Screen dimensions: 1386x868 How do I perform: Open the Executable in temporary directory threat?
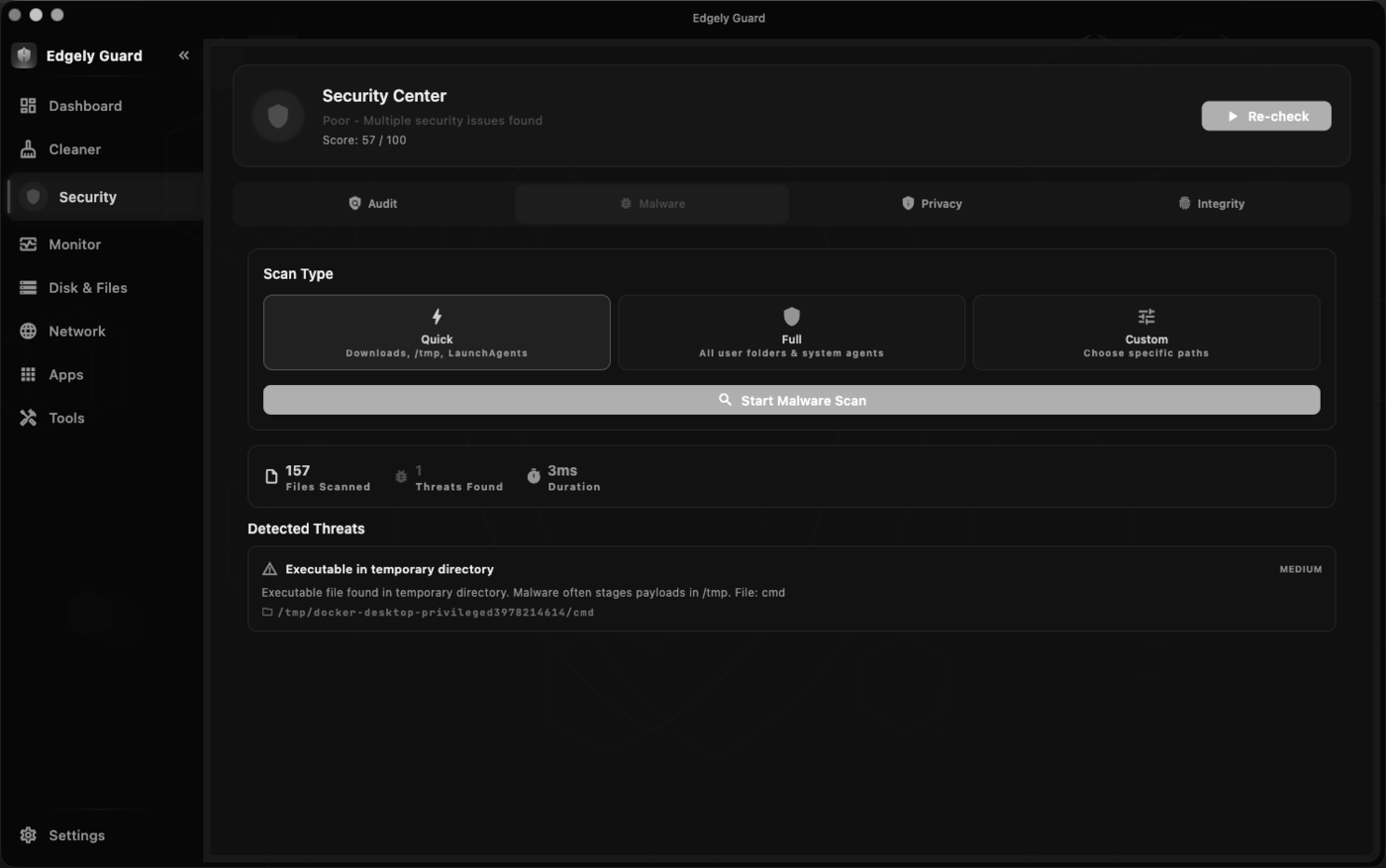792,589
